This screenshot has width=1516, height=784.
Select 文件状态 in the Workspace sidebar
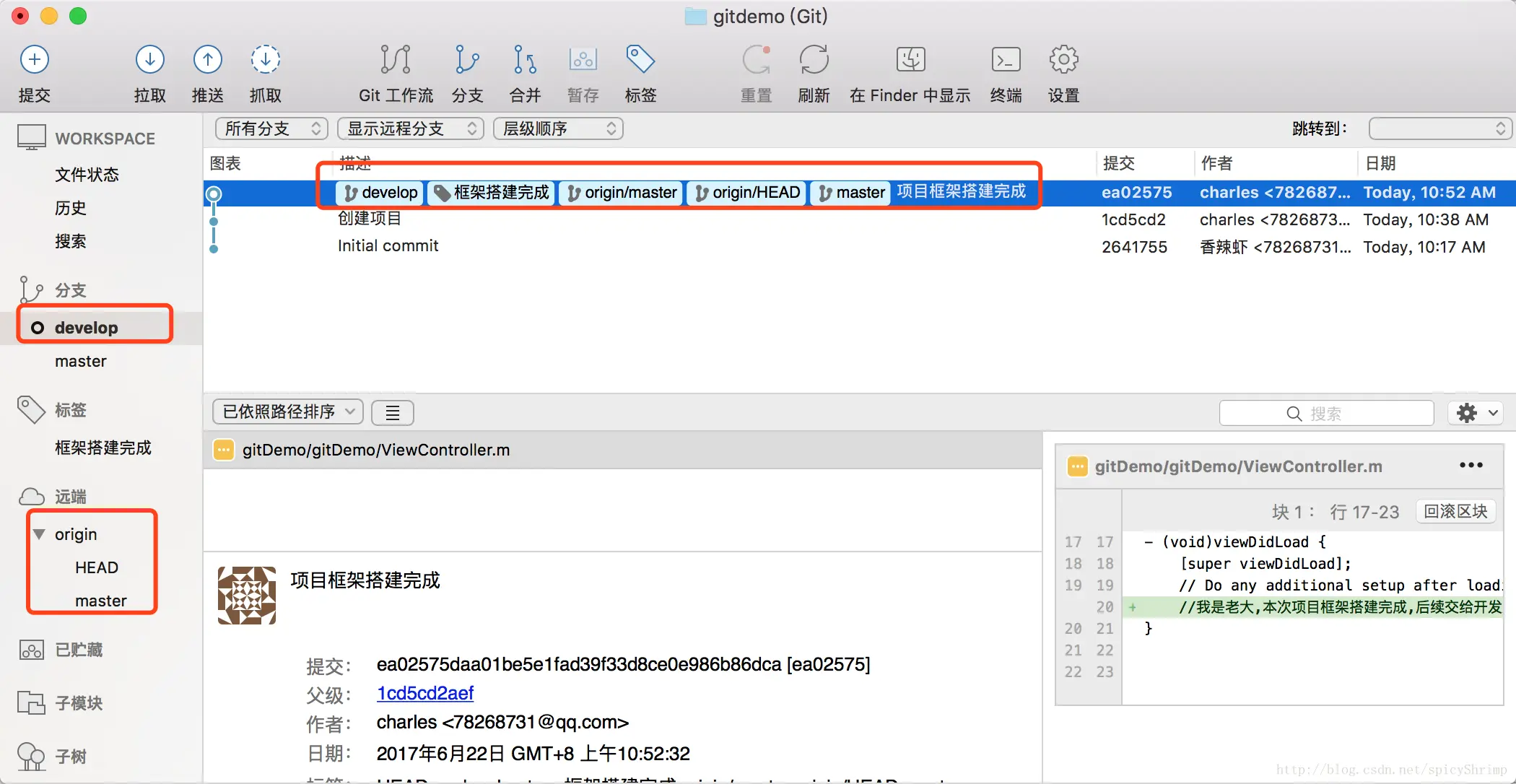[x=87, y=175]
